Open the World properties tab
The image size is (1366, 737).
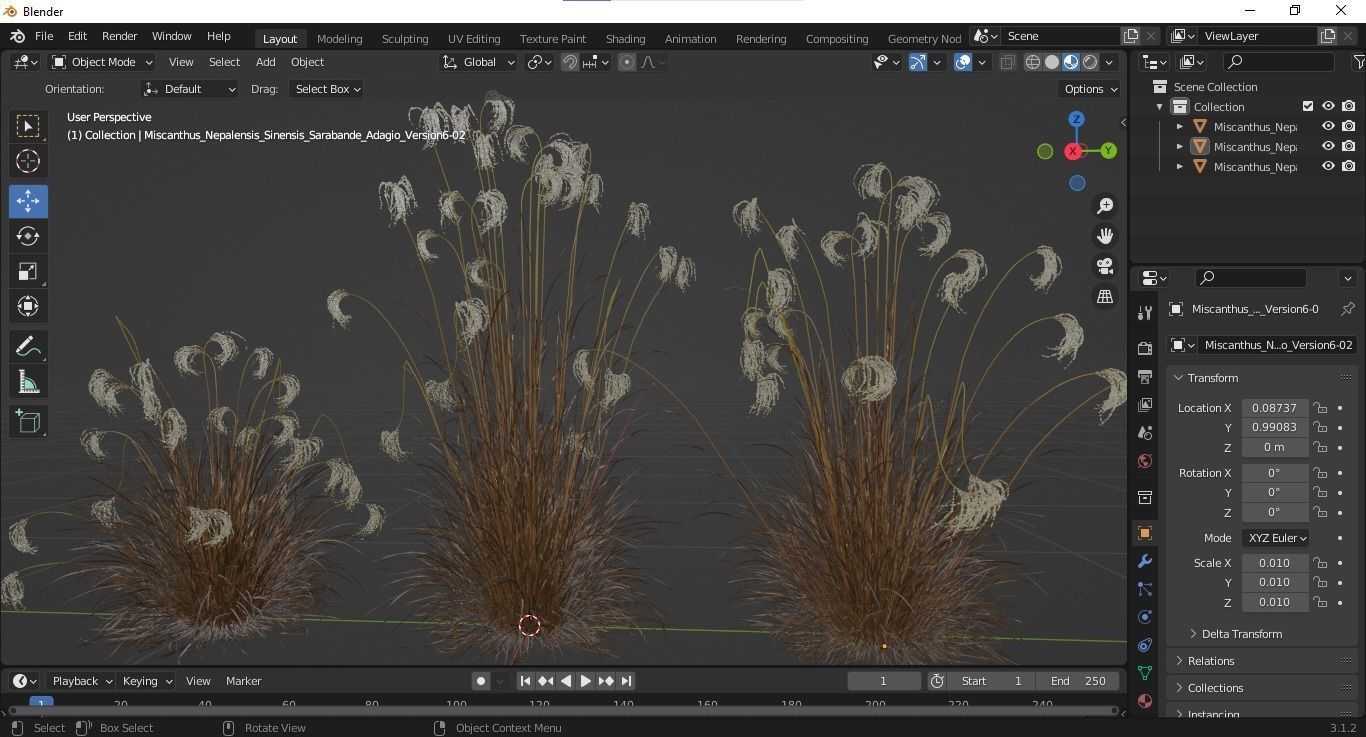(1145, 460)
